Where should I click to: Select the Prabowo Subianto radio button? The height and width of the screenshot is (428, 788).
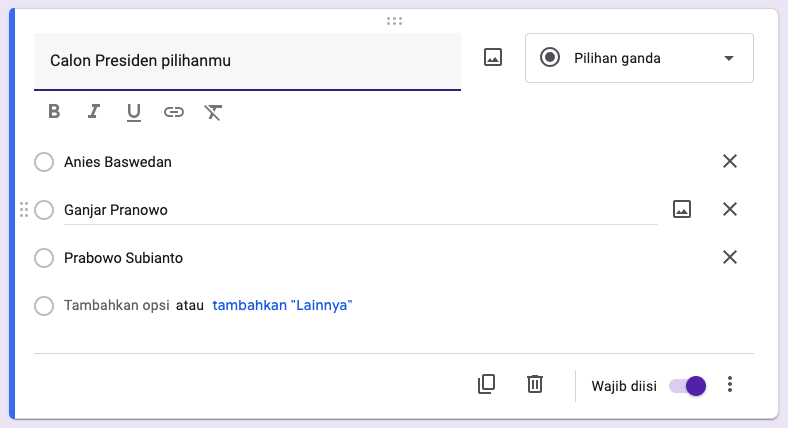pyautogui.click(x=44, y=258)
